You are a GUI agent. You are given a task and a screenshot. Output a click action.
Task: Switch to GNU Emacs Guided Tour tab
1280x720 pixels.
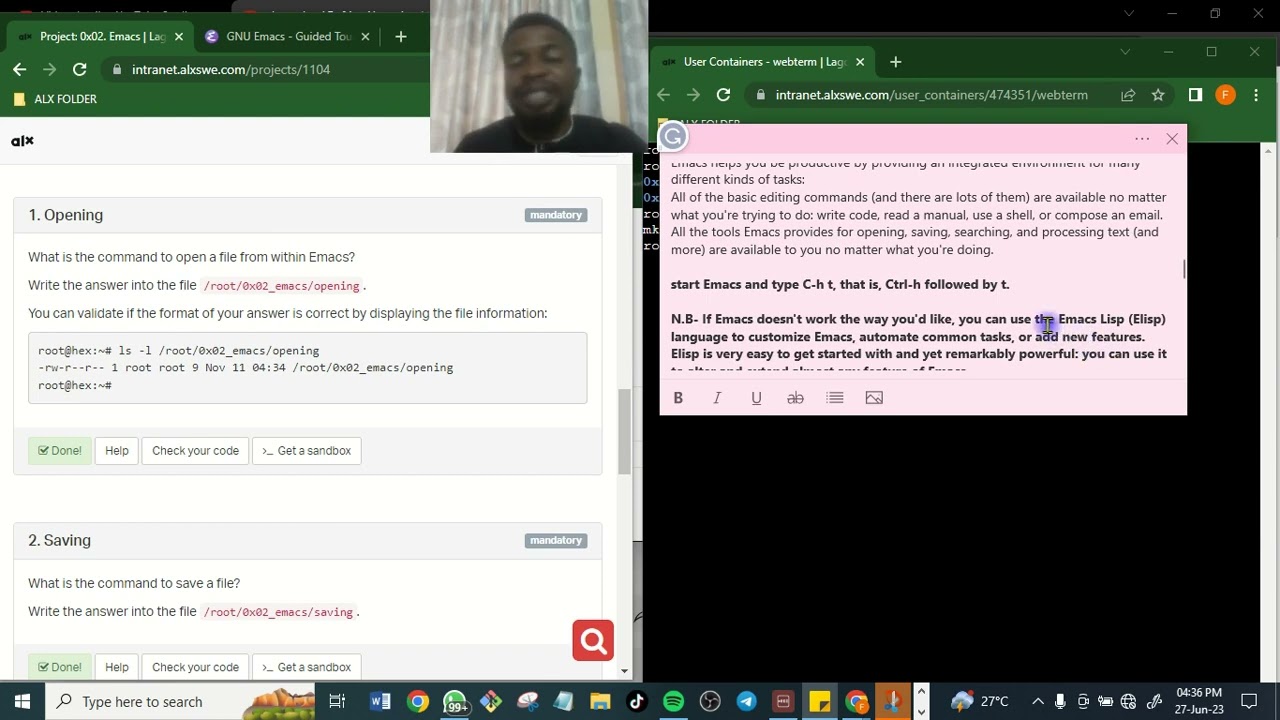288,36
